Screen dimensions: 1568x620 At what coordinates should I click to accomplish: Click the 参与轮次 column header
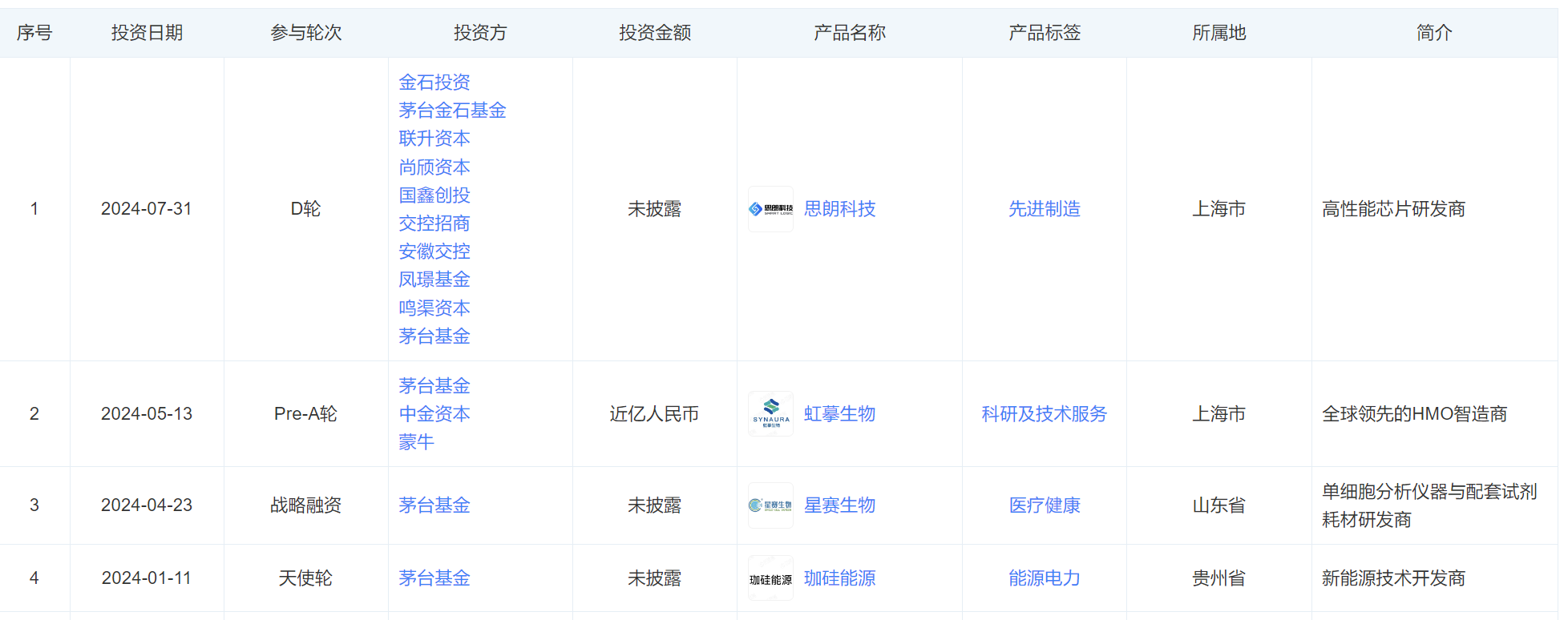[x=305, y=33]
